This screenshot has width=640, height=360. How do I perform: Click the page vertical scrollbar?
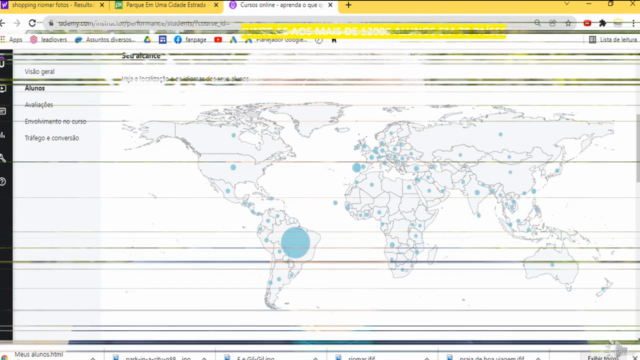[x=638, y=148]
